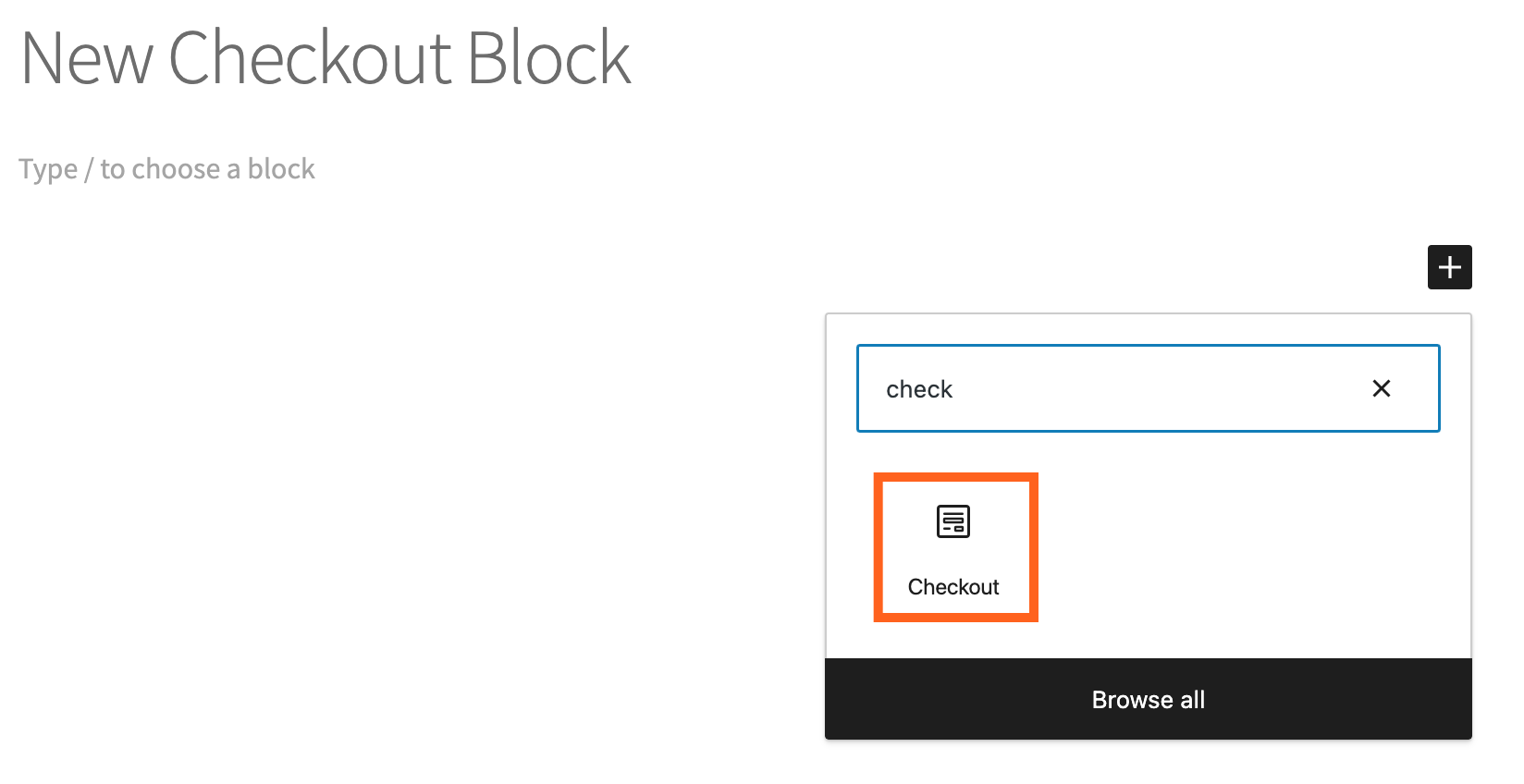1524x784 pixels.
Task: Click the 'Type / to choose a block' placeholder
Action: (166, 168)
